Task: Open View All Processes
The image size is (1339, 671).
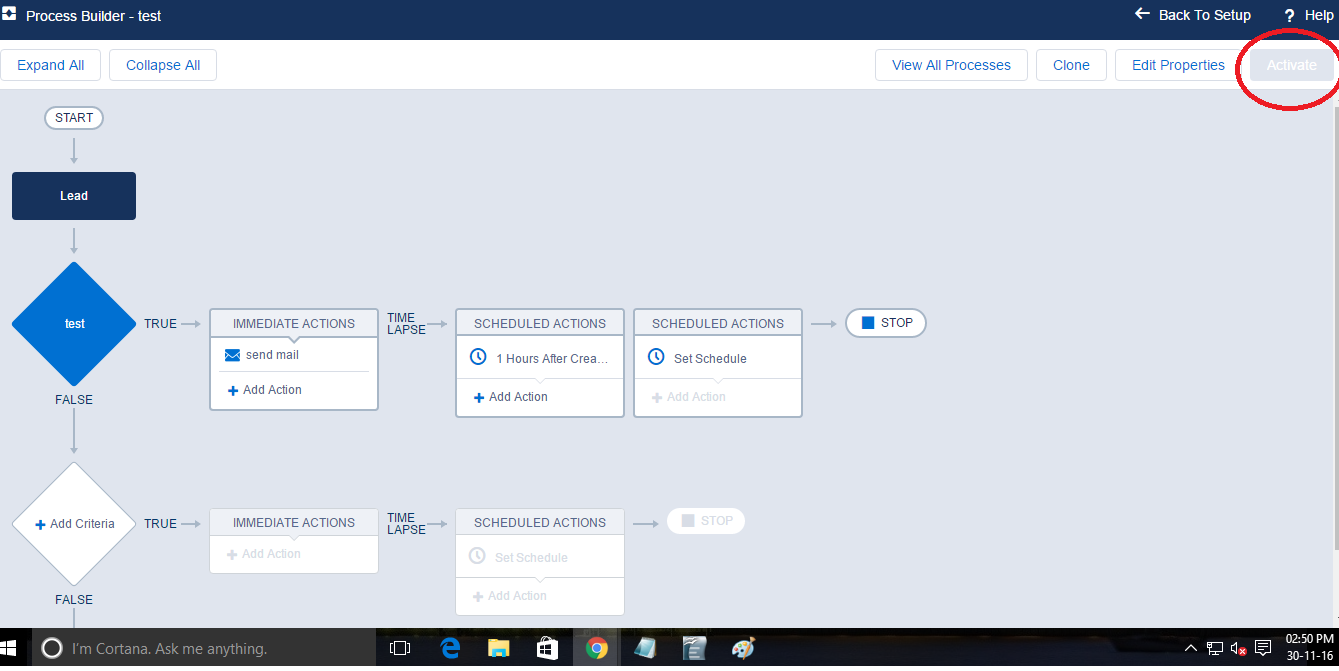Action: click(x=951, y=65)
